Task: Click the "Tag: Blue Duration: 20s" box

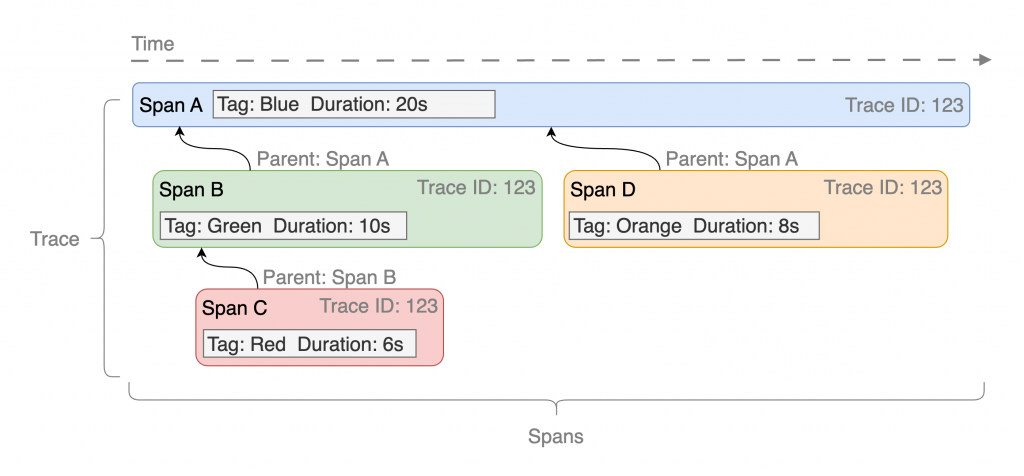Action: tap(354, 104)
